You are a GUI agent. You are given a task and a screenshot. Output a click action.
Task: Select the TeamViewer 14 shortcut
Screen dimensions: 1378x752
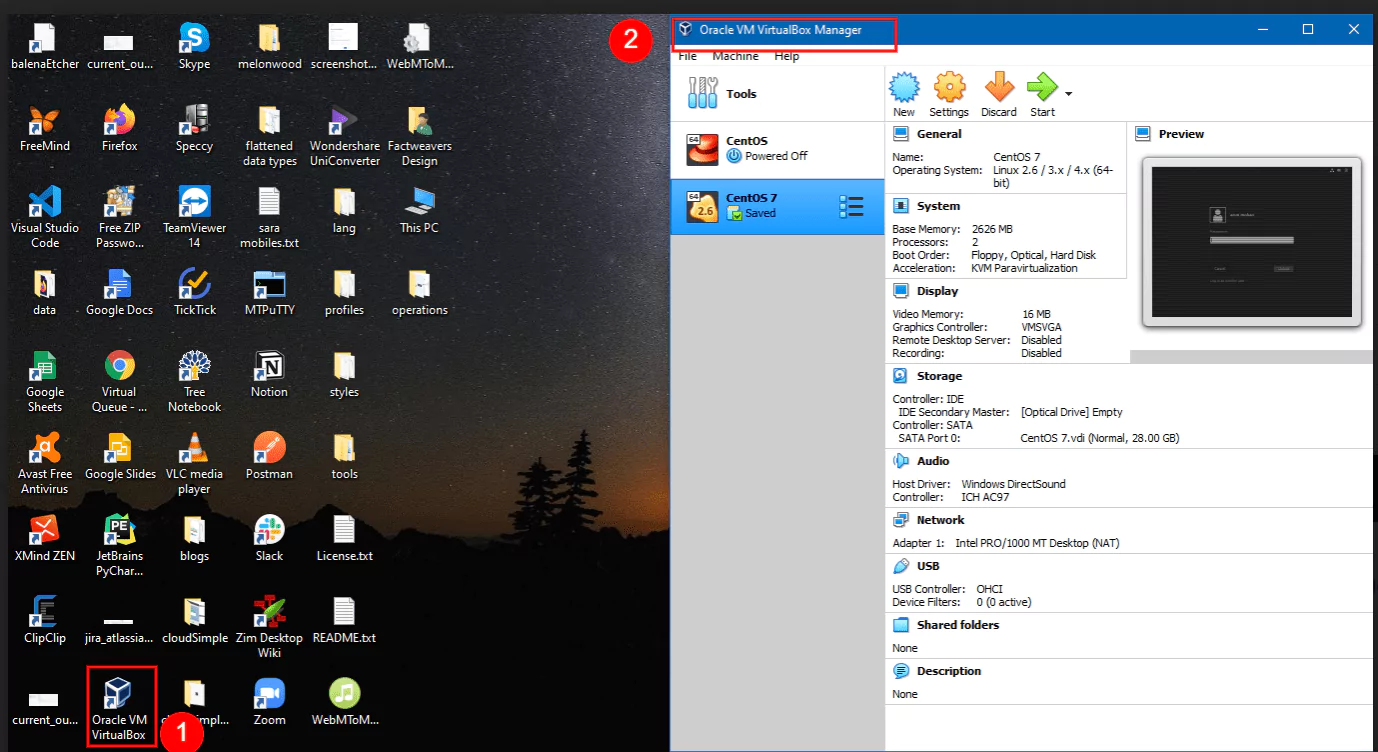click(194, 218)
